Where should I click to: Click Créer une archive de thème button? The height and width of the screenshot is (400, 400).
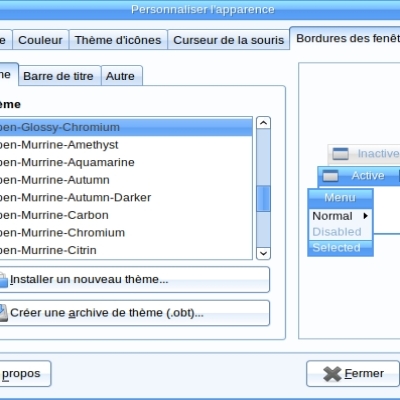click(134, 313)
